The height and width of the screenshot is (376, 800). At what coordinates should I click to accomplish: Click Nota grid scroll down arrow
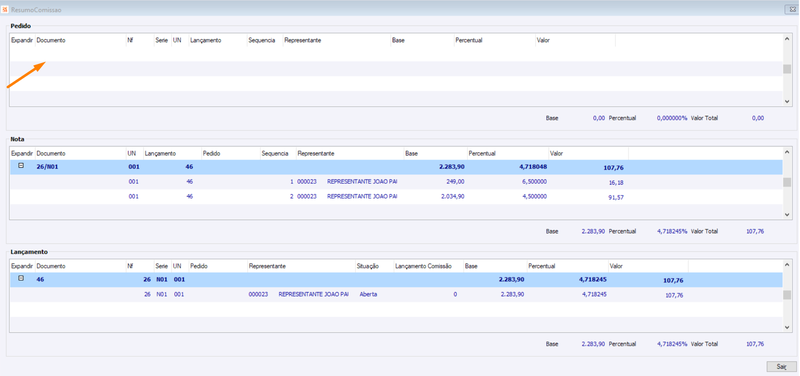(787, 215)
